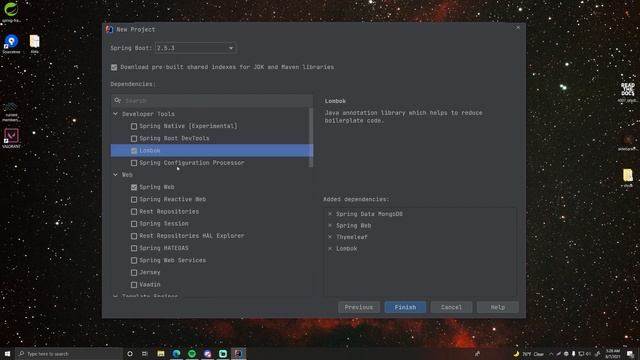Open File Explorer from the taskbar
The height and width of the screenshot is (360, 640).
pos(161,353)
